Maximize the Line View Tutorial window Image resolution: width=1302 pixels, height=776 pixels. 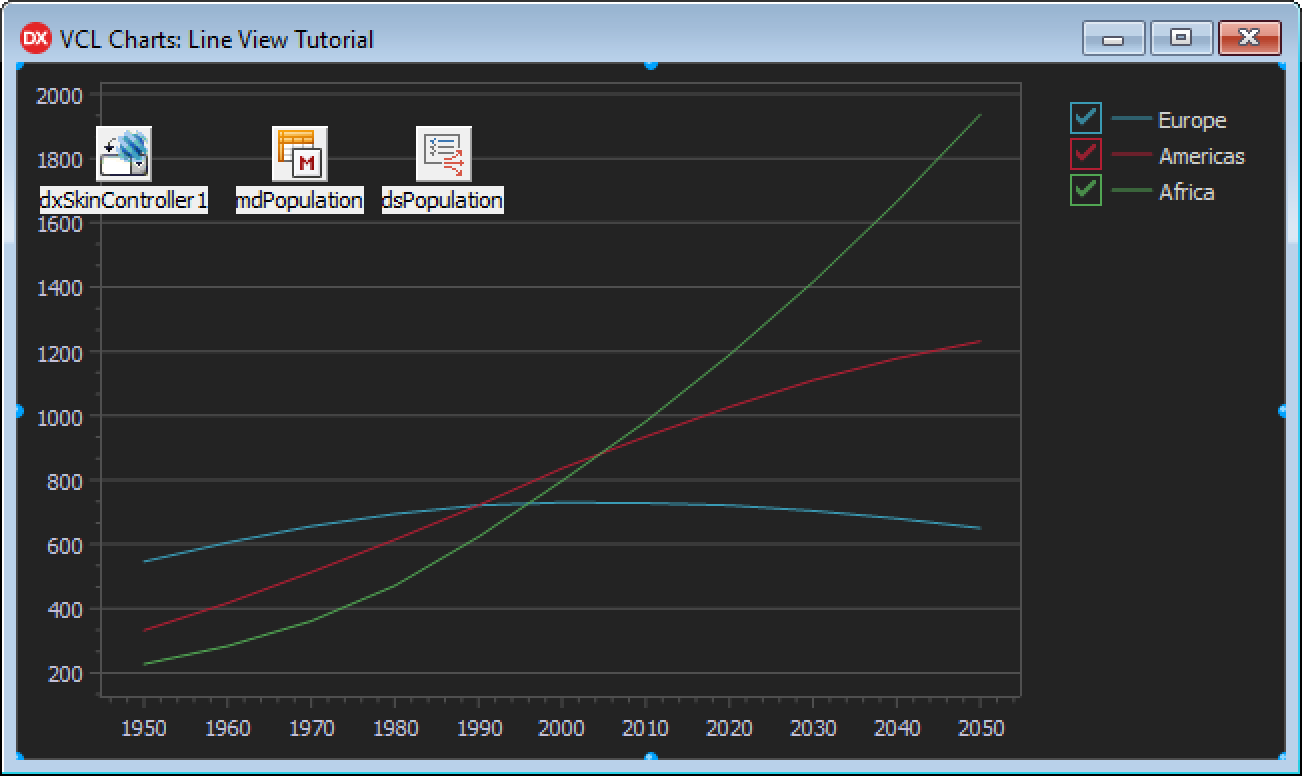[1181, 38]
